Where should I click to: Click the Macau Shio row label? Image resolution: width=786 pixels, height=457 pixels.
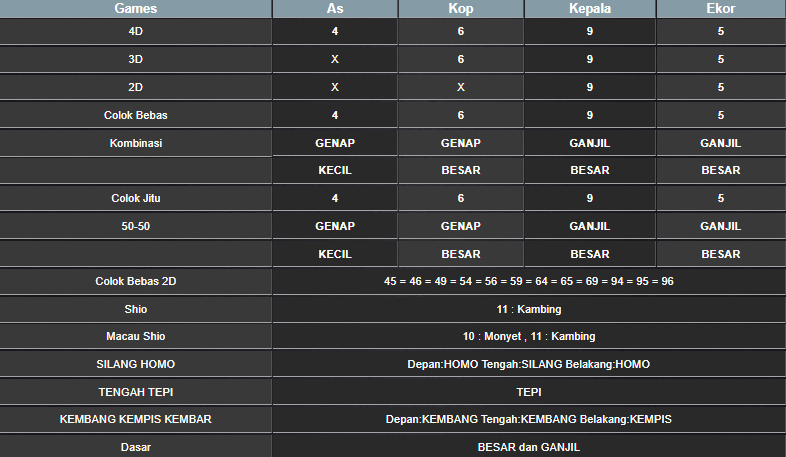coord(135,337)
